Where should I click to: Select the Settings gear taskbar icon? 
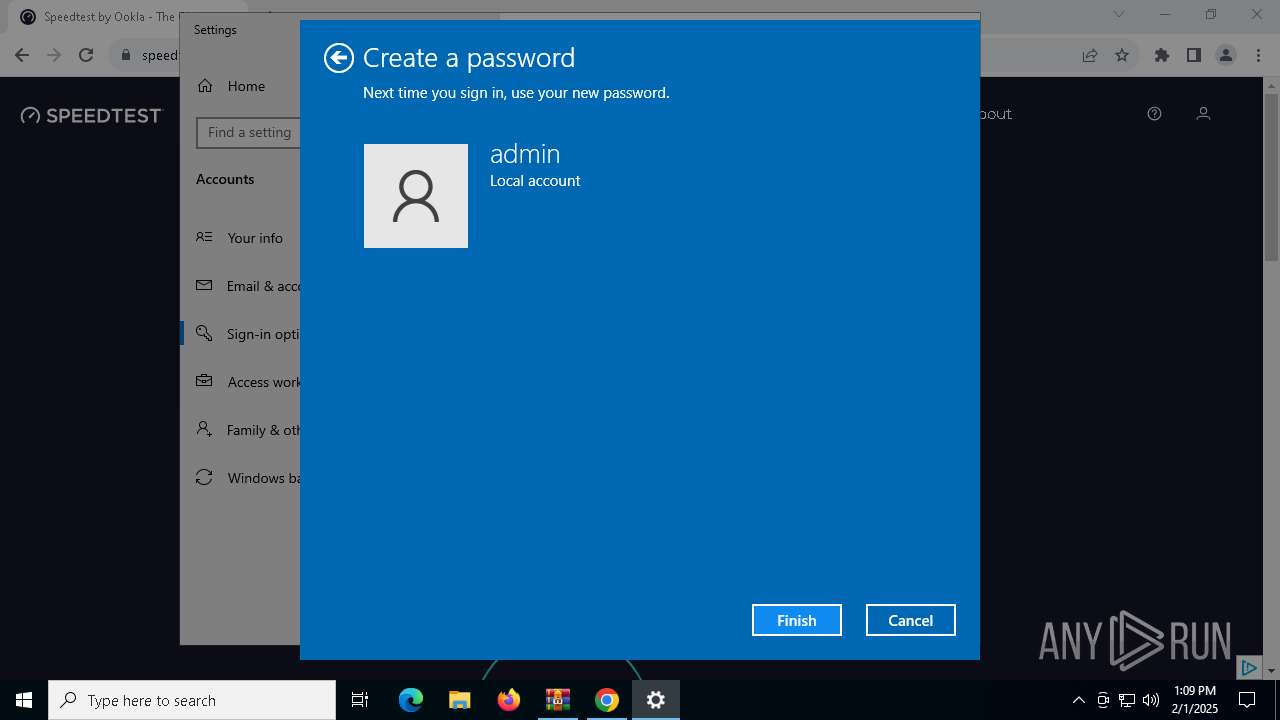(656, 700)
